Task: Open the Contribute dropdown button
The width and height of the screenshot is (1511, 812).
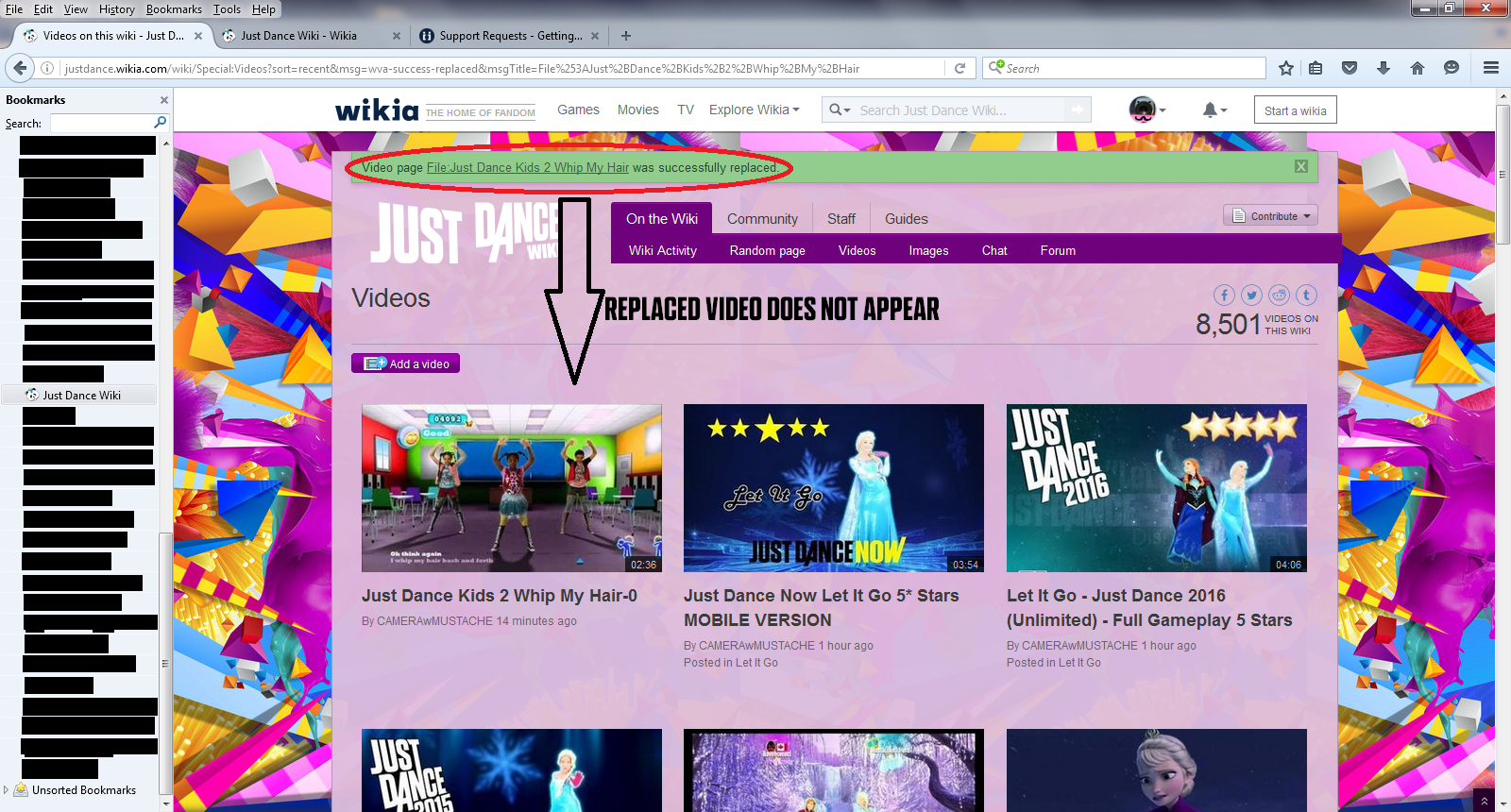Action: [1270, 216]
